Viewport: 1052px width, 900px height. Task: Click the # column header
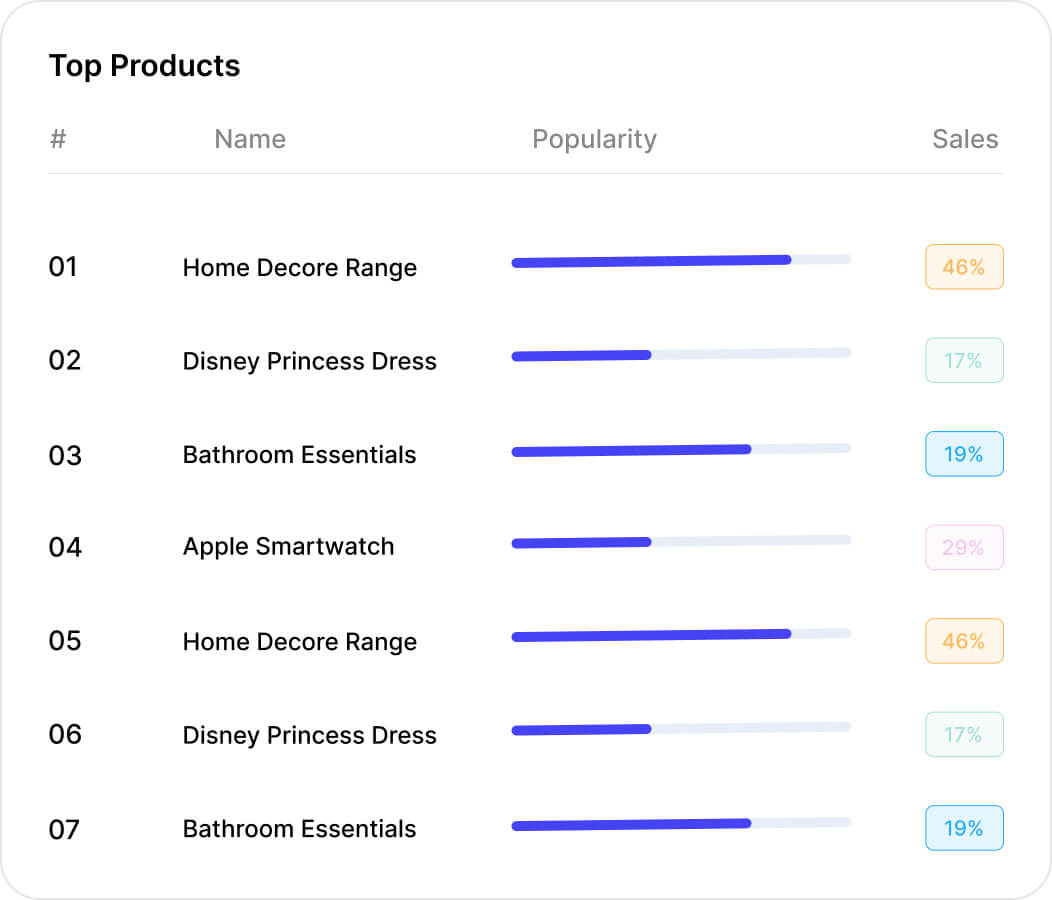click(x=58, y=139)
